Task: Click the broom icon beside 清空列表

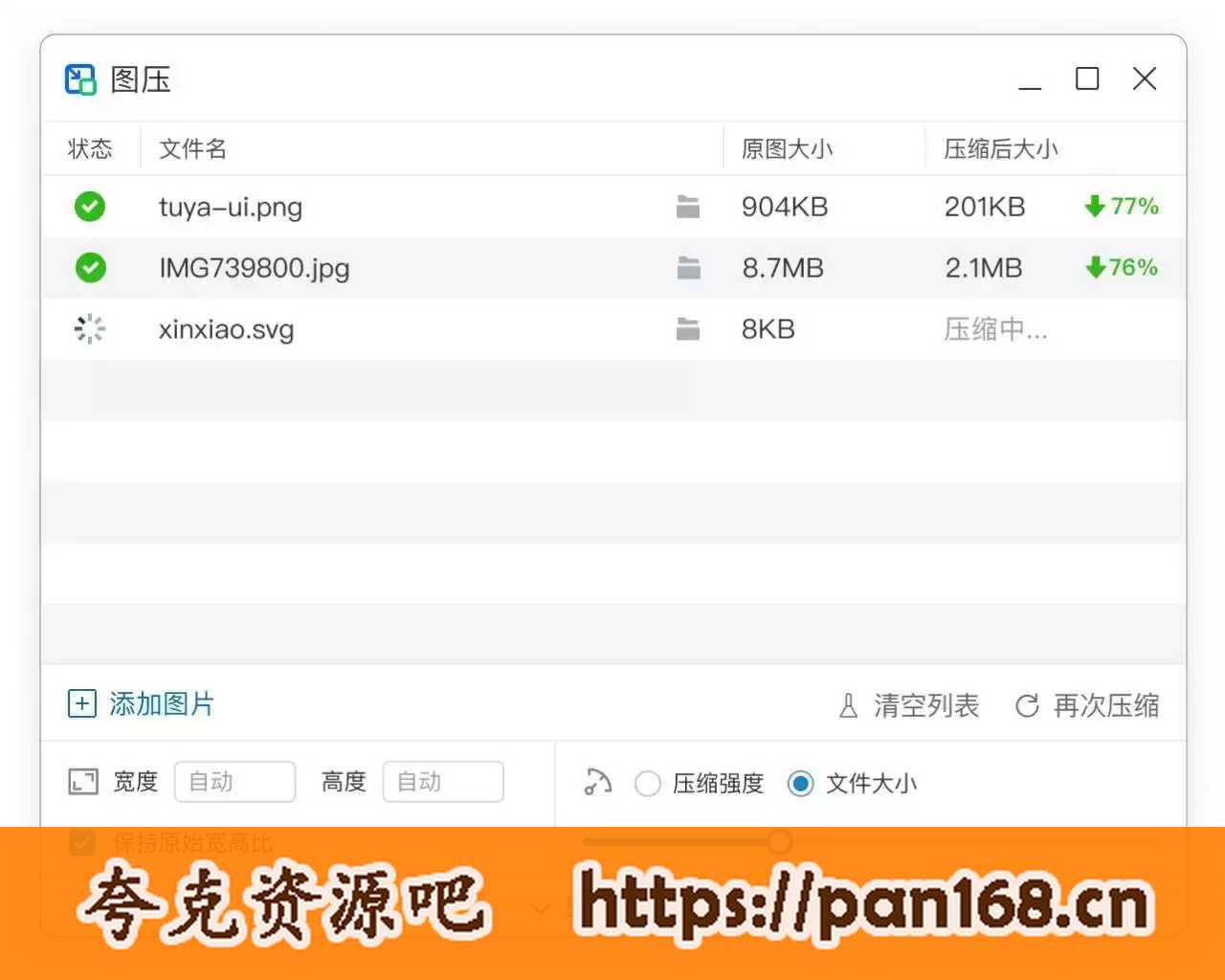Action: (x=848, y=705)
